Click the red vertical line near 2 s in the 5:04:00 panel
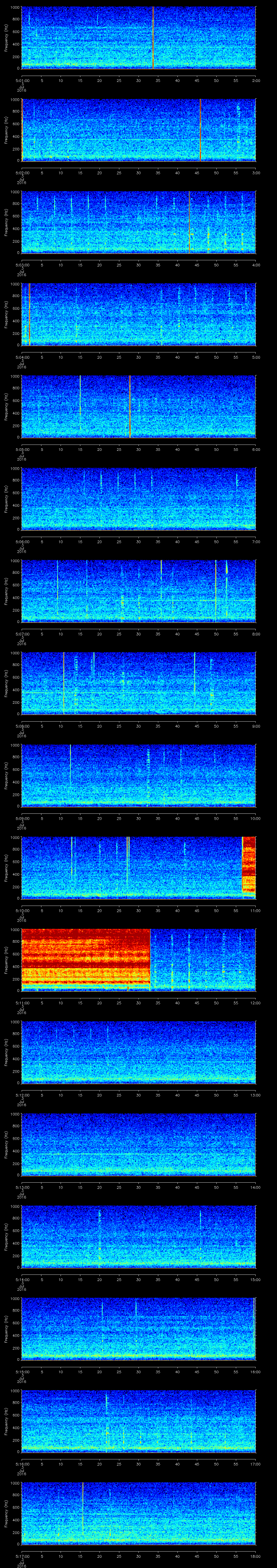The width and height of the screenshot is (277, 1568). pyautogui.click(x=29, y=314)
